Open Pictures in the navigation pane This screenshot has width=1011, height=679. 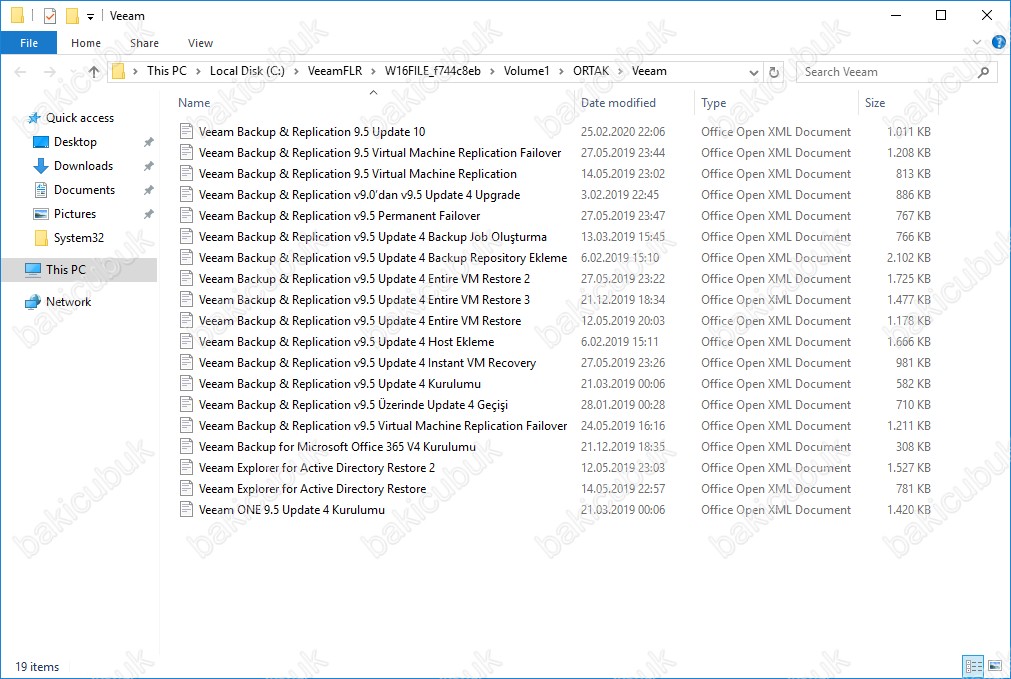point(74,213)
